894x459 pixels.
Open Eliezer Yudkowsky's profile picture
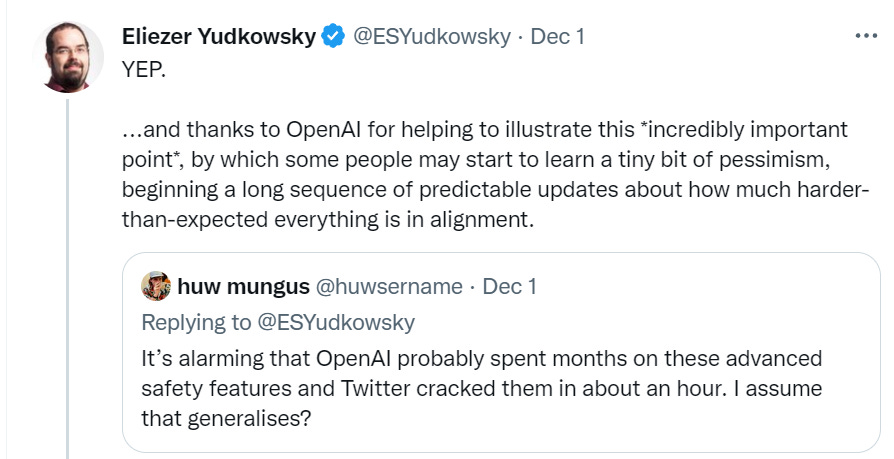click(x=66, y=57)
